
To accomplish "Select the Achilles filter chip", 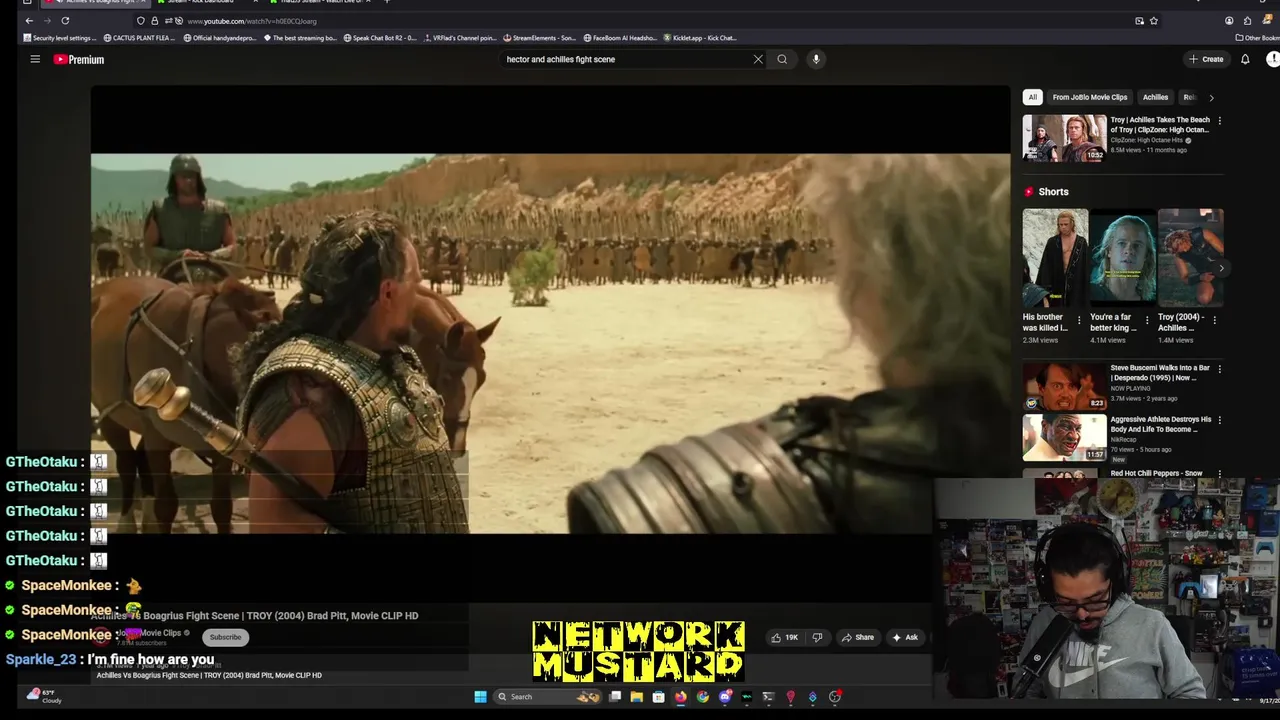I will [1155, 97].
